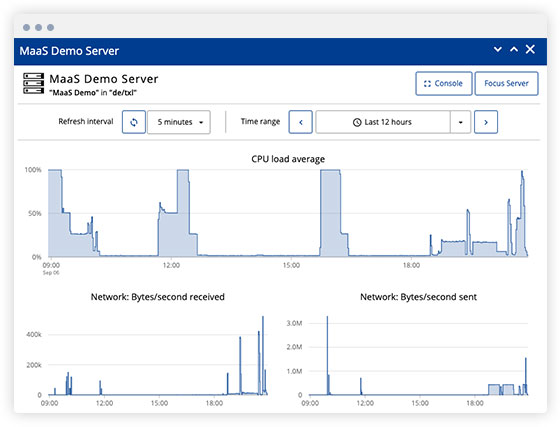Select the Last 12 hours time range field

pos(383,122)
